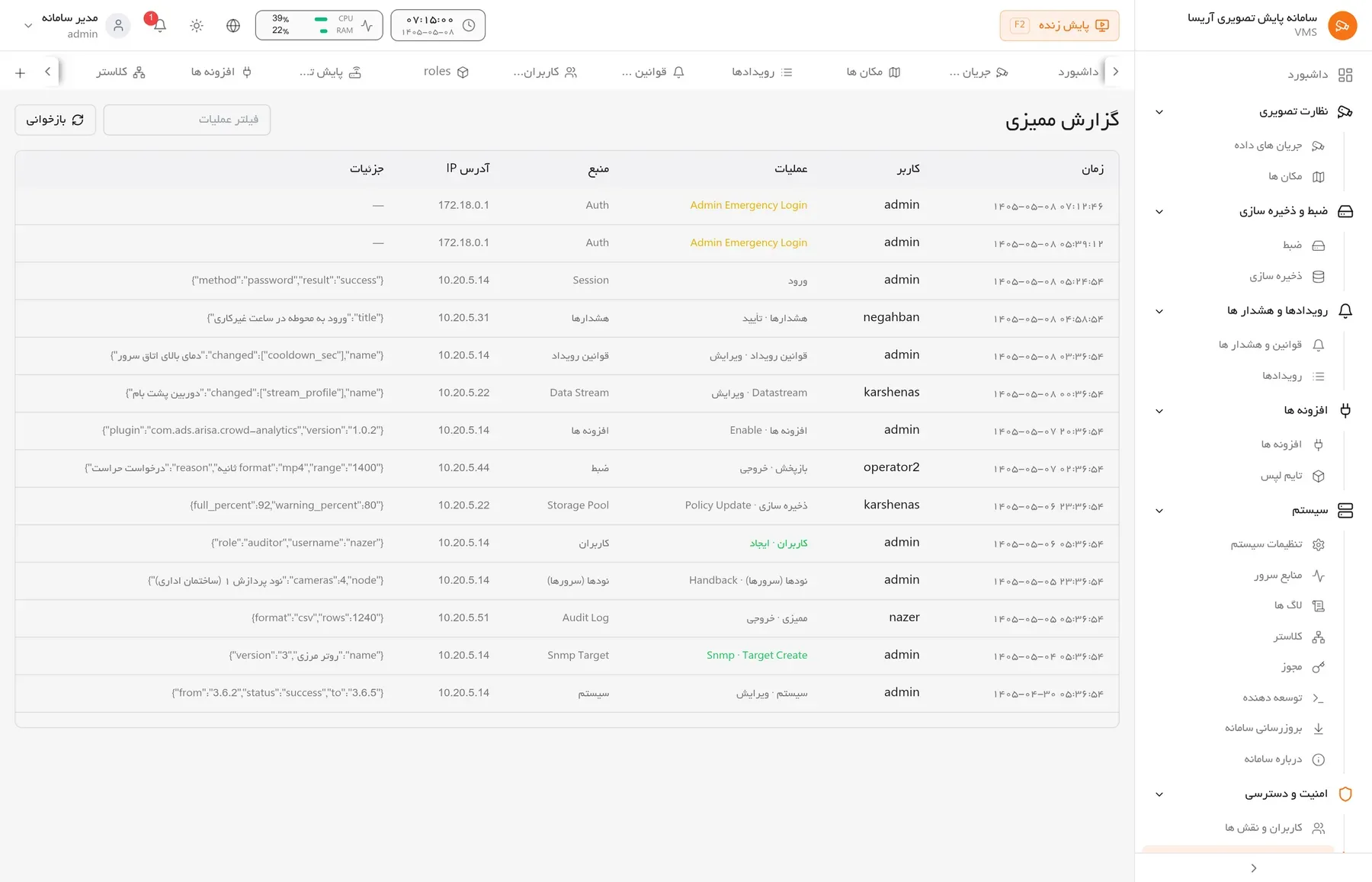The image size is (1372, 882).
Task: Open منابع سرور activity icon item
Action: (x=1289, y=576)
